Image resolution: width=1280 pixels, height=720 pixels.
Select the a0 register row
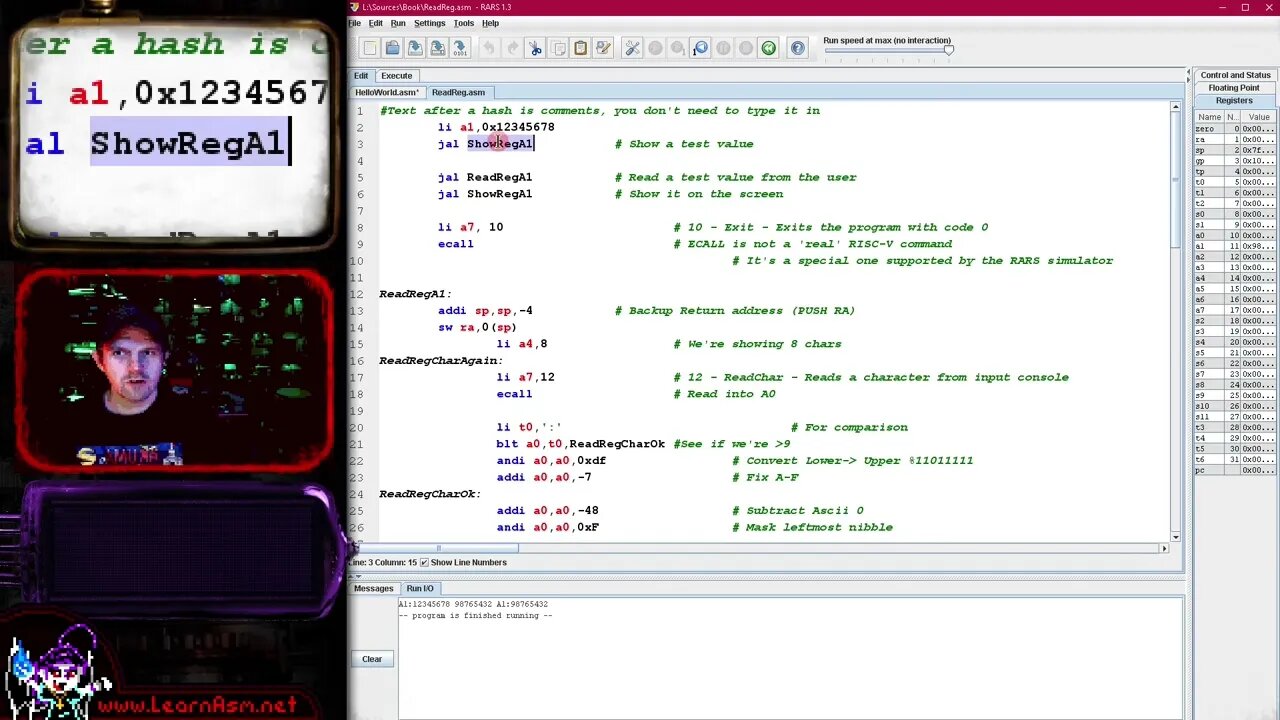point(1236,235)
